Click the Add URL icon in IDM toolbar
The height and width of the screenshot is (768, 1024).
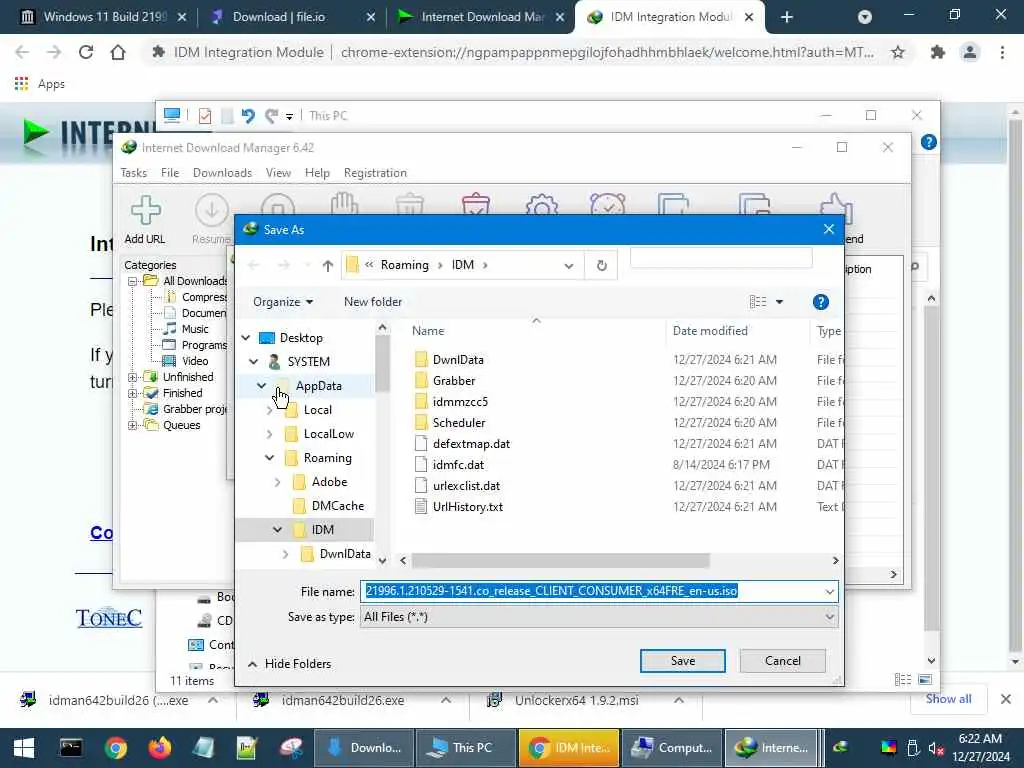(145, 210)
